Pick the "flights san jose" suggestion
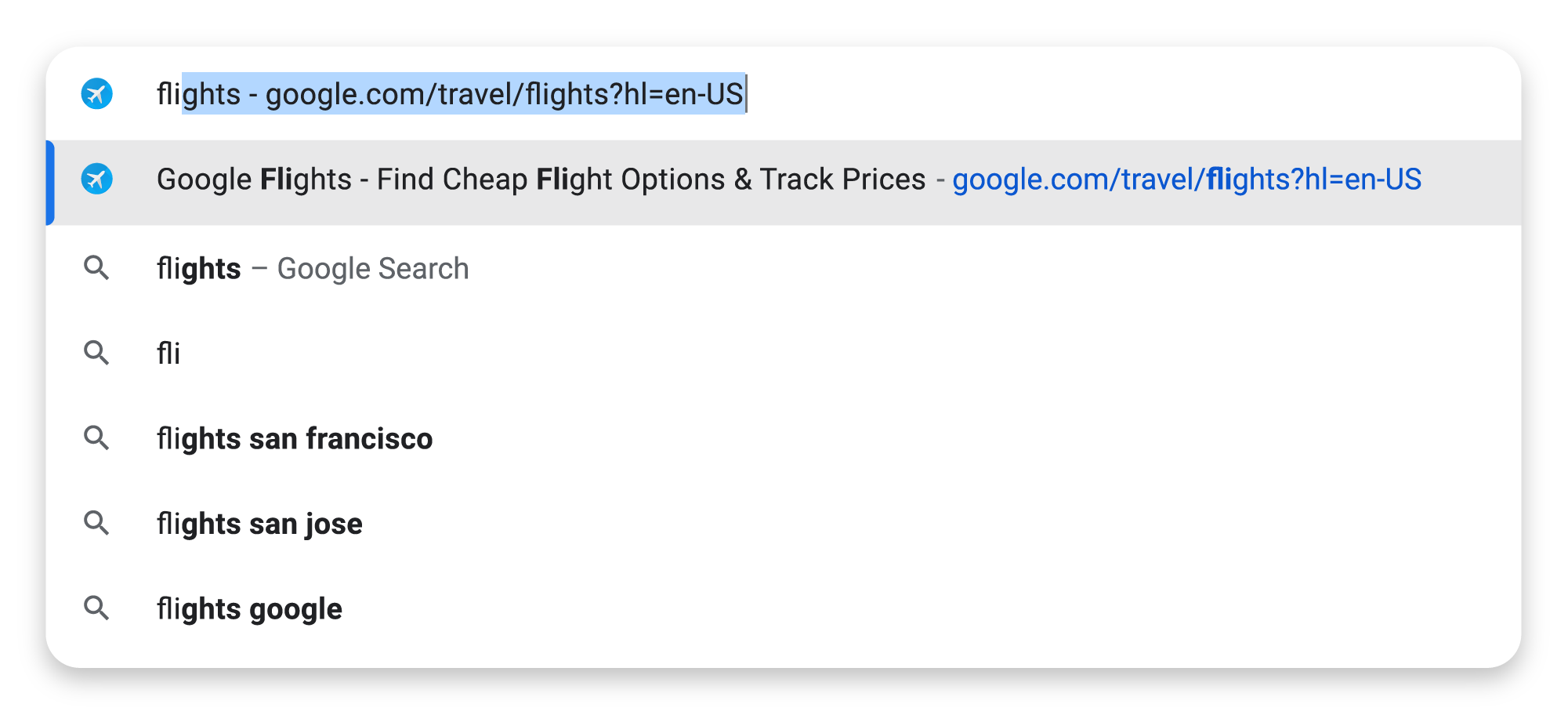The height and width of the screenshot is (715, 1568). [x=259, y=524]
